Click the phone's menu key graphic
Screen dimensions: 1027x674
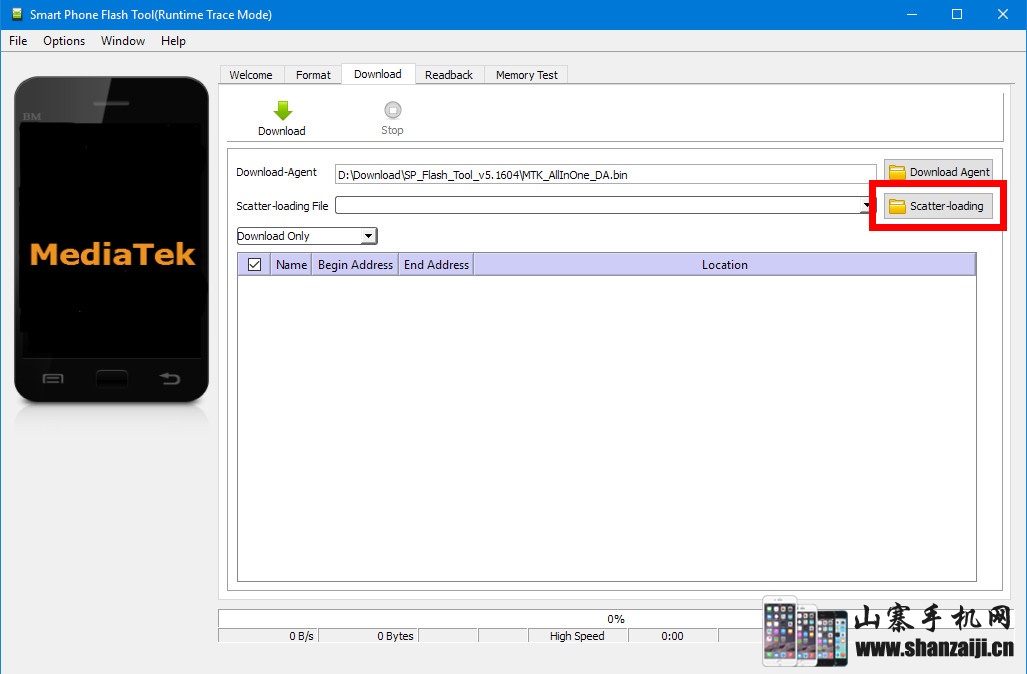click(53, 379)
